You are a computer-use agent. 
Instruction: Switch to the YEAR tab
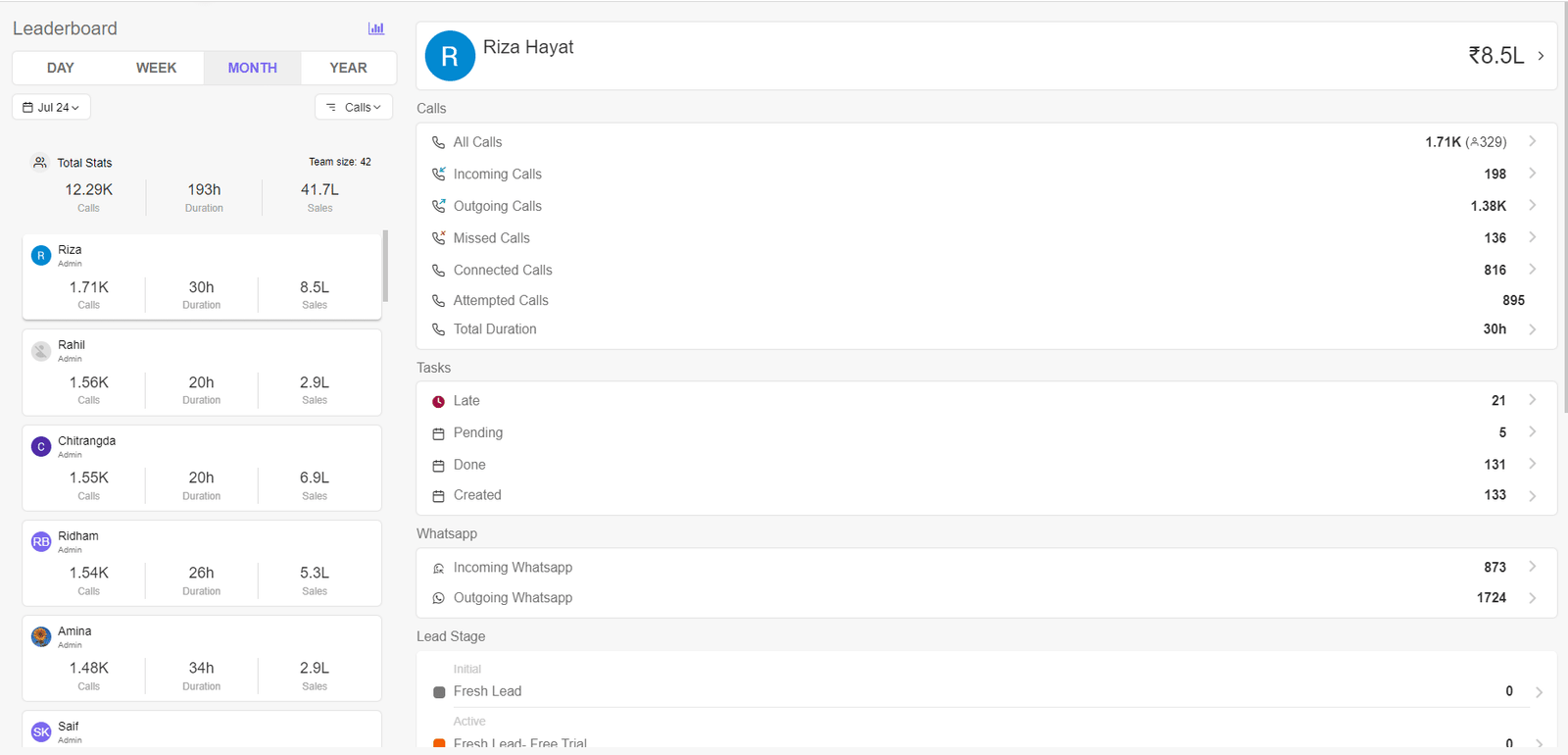348,68
